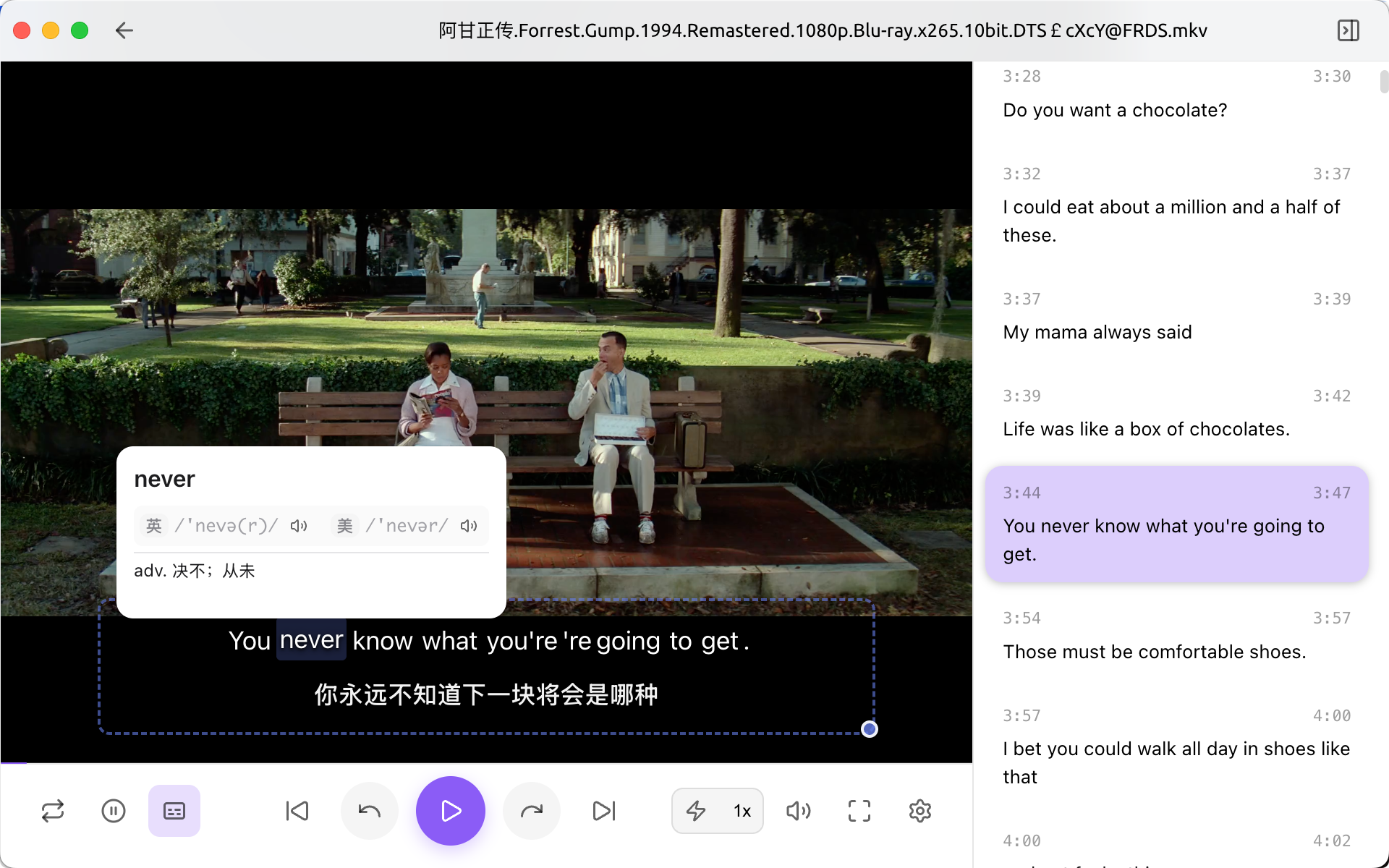
Task: Play the British pronunciation of never
Action: [x=298, y=526]
